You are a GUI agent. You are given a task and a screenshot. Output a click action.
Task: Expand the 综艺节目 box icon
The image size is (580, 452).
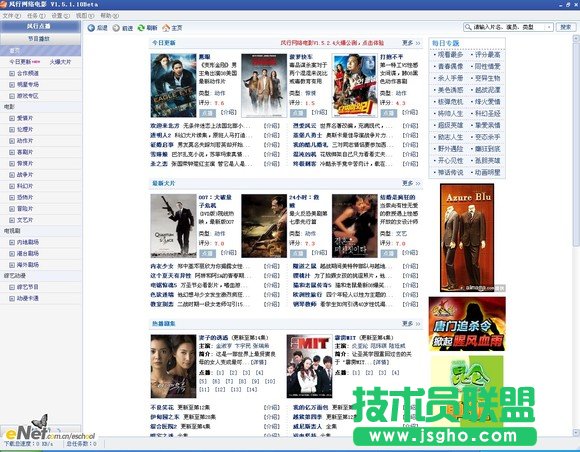pyautogui.click(x=12, y=287)
